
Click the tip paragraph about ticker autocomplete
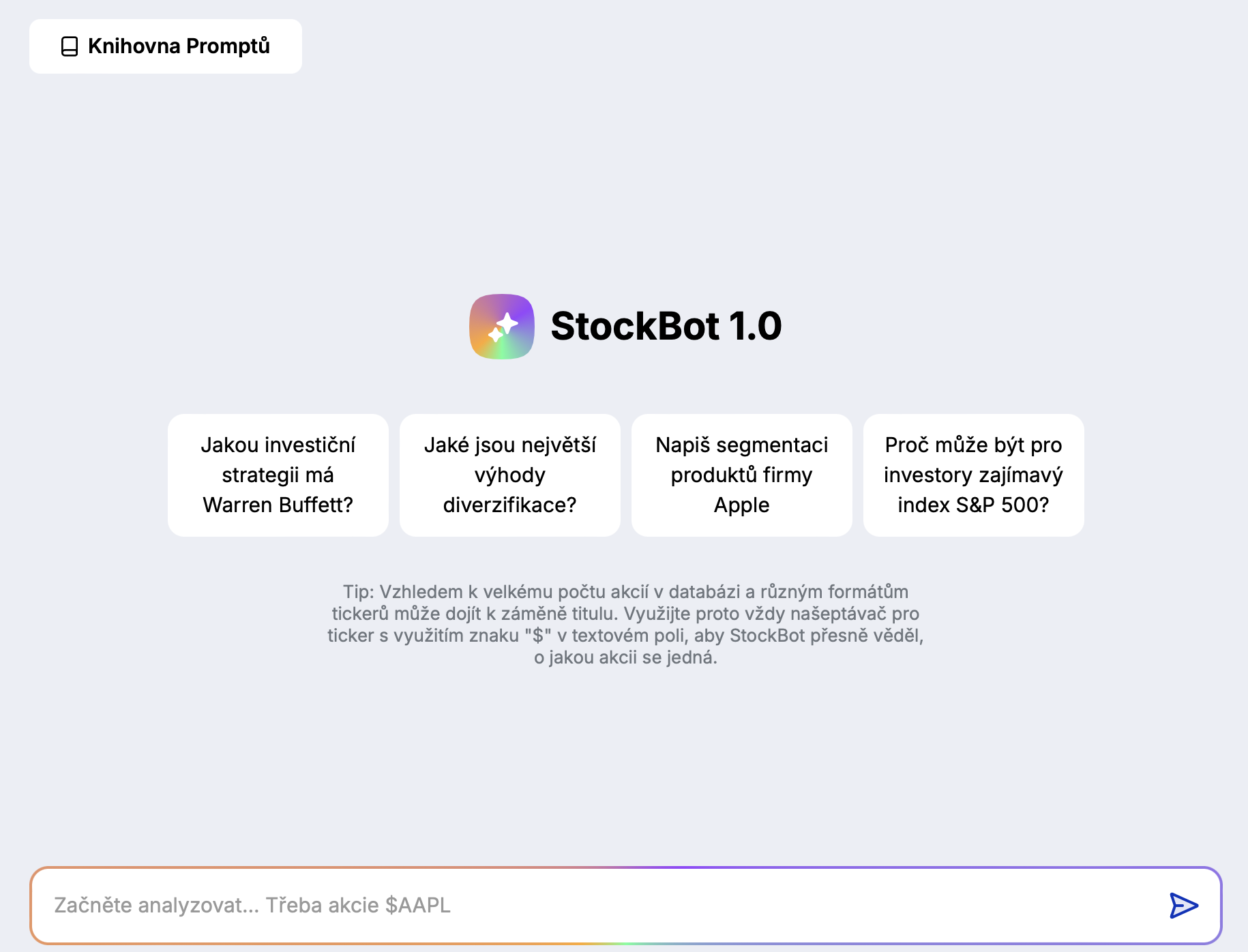coord(625,625)
